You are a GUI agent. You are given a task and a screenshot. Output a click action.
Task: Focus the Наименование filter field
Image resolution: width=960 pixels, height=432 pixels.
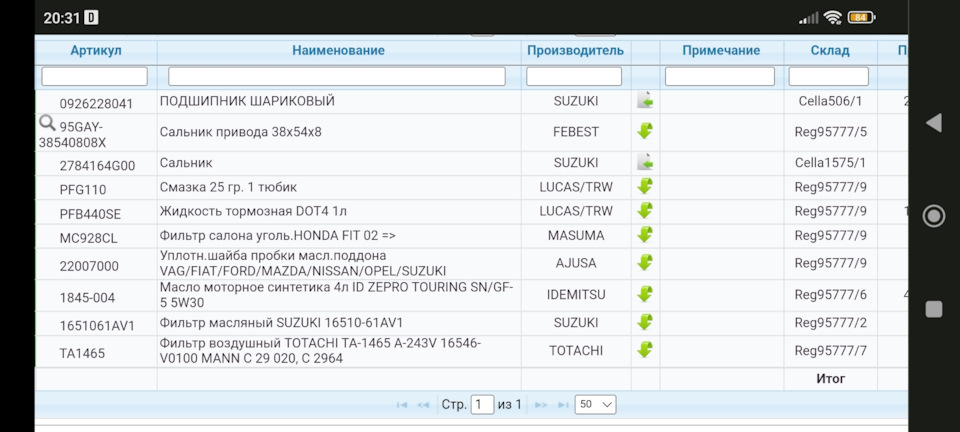337,76
